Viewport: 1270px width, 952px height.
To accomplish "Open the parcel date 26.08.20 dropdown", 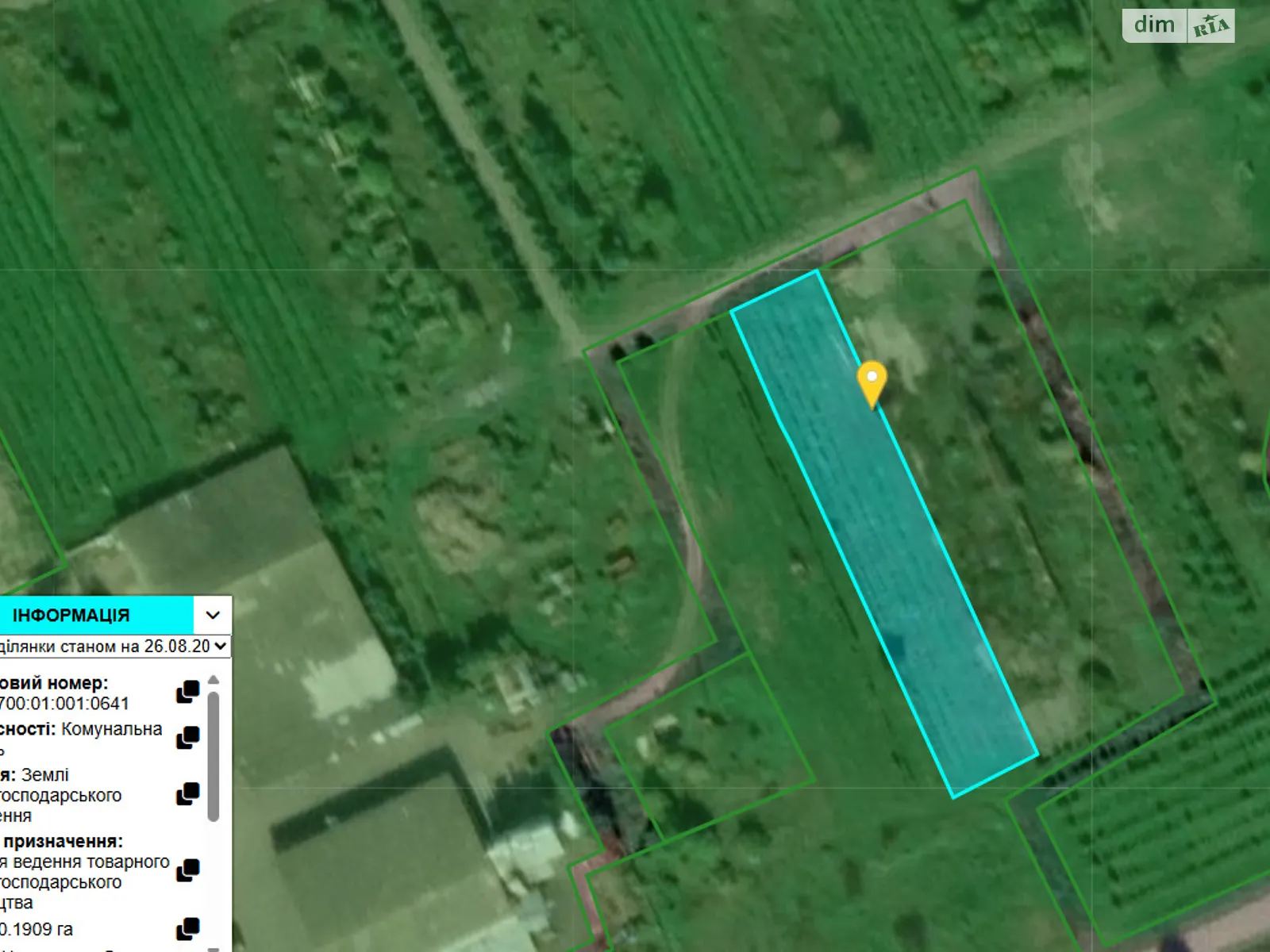I will pos(114,647).
